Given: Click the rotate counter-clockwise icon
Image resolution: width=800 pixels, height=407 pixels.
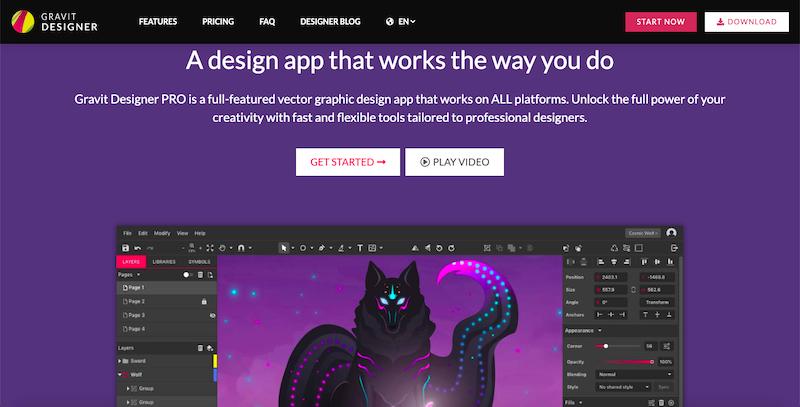Looking at the screenshot, I should coord(439,248).
